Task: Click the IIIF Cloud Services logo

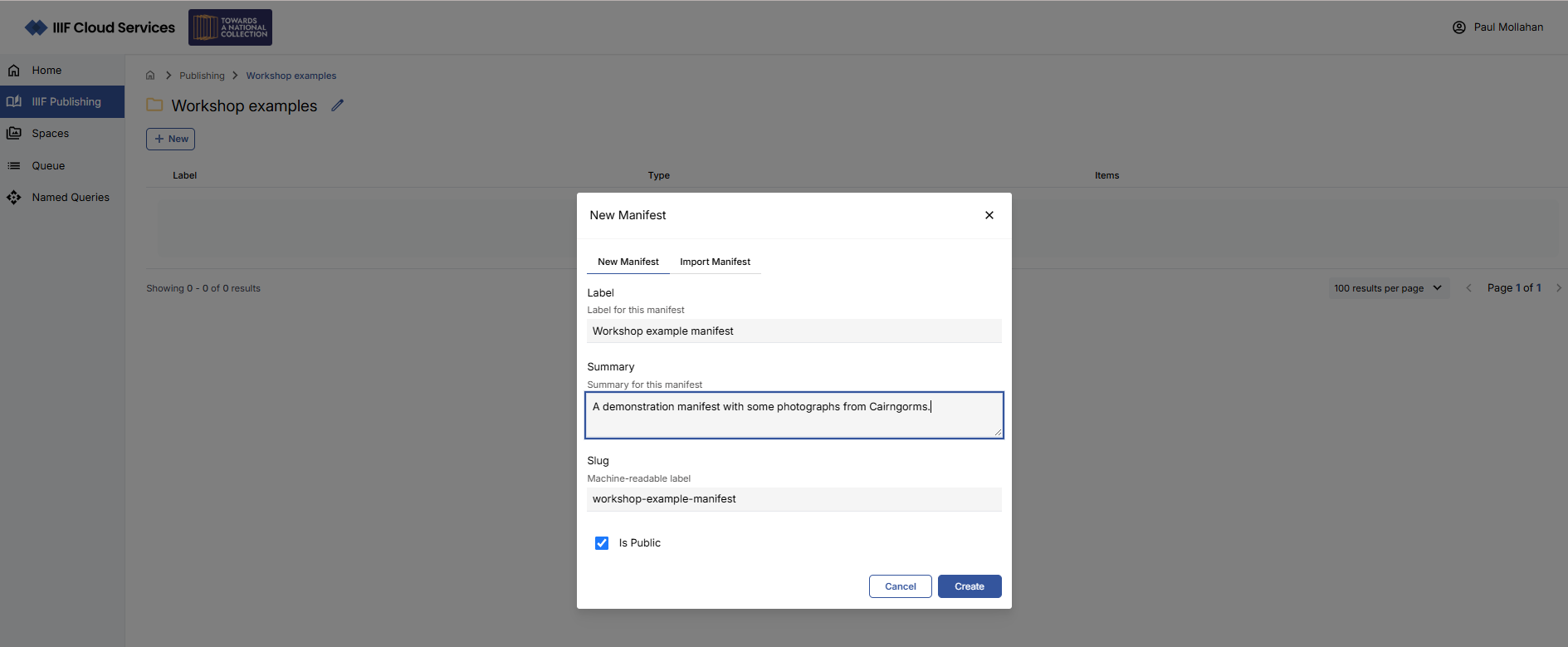Action: pos(100,27)
